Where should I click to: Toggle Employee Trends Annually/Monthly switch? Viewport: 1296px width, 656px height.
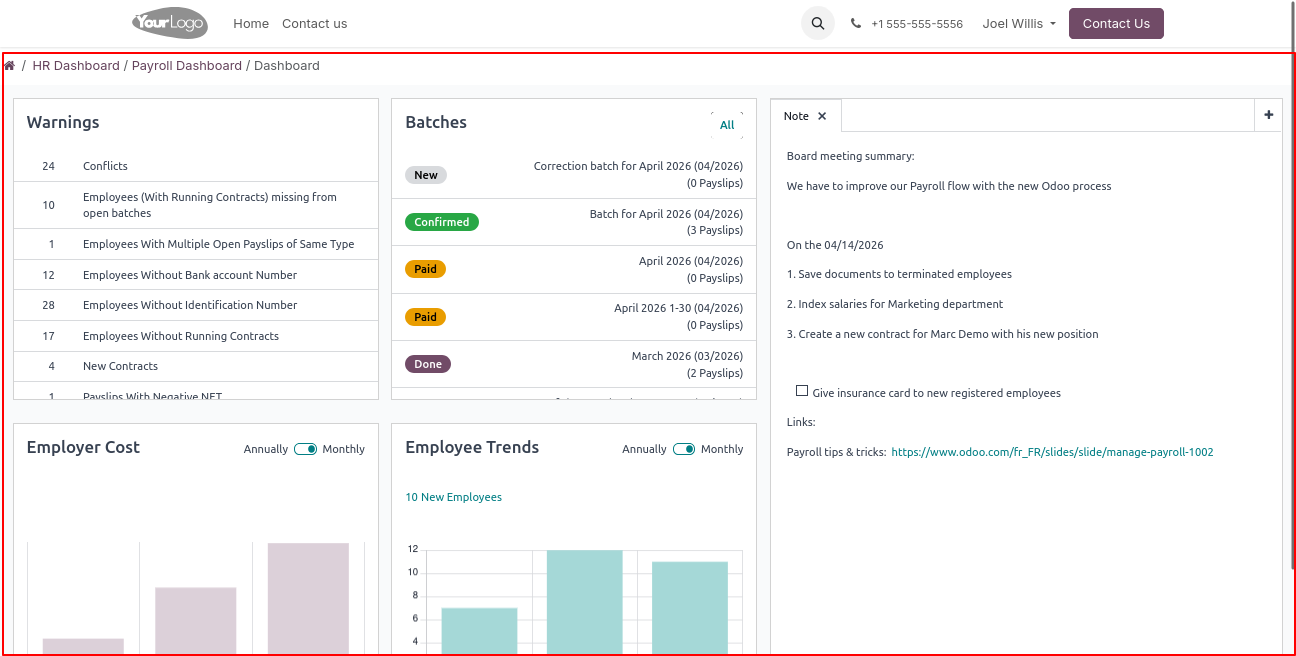tap(684, 449)
